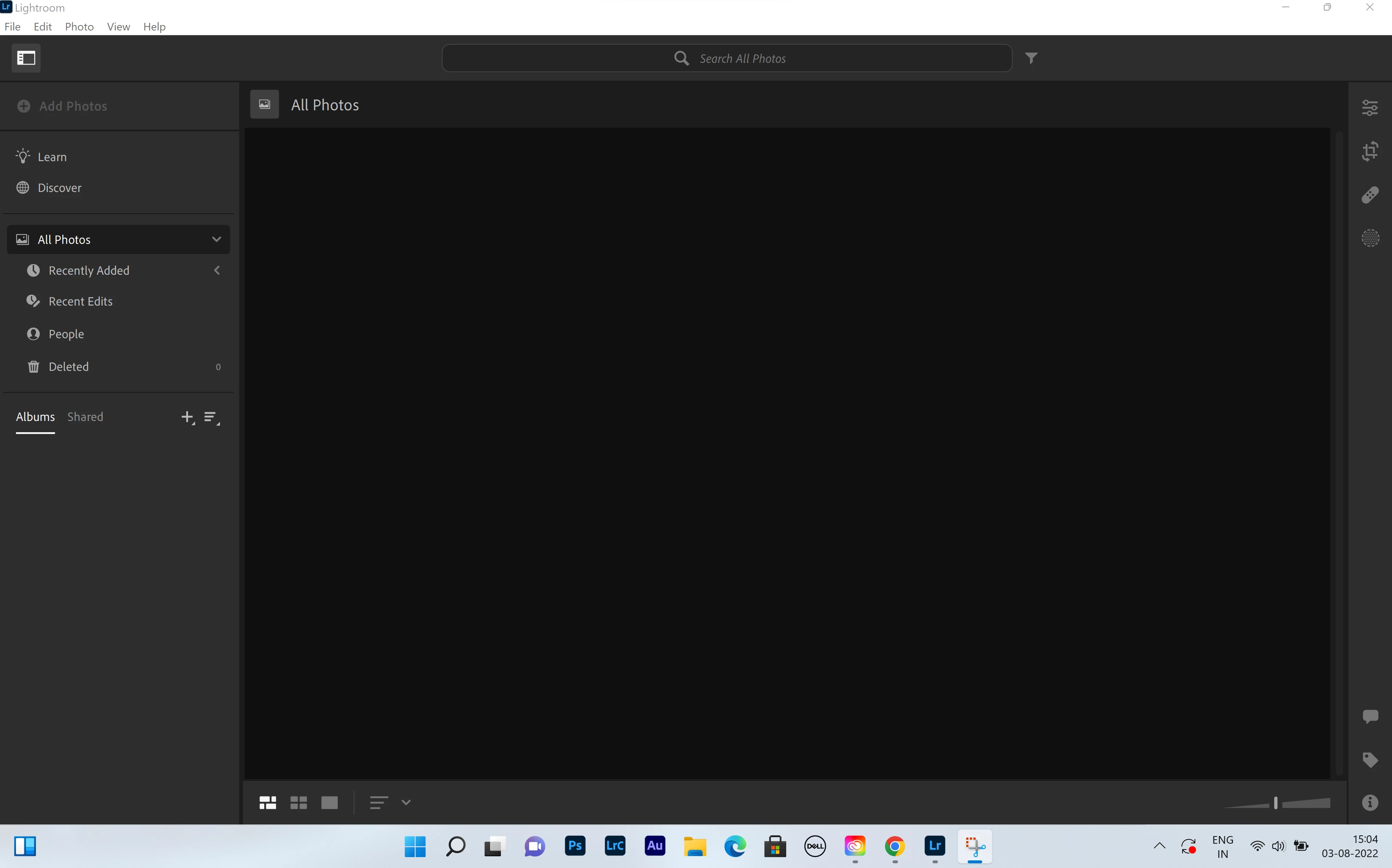Select the Healing Brush tool
Screen dimensions: 1392x868
point(1369,195)
